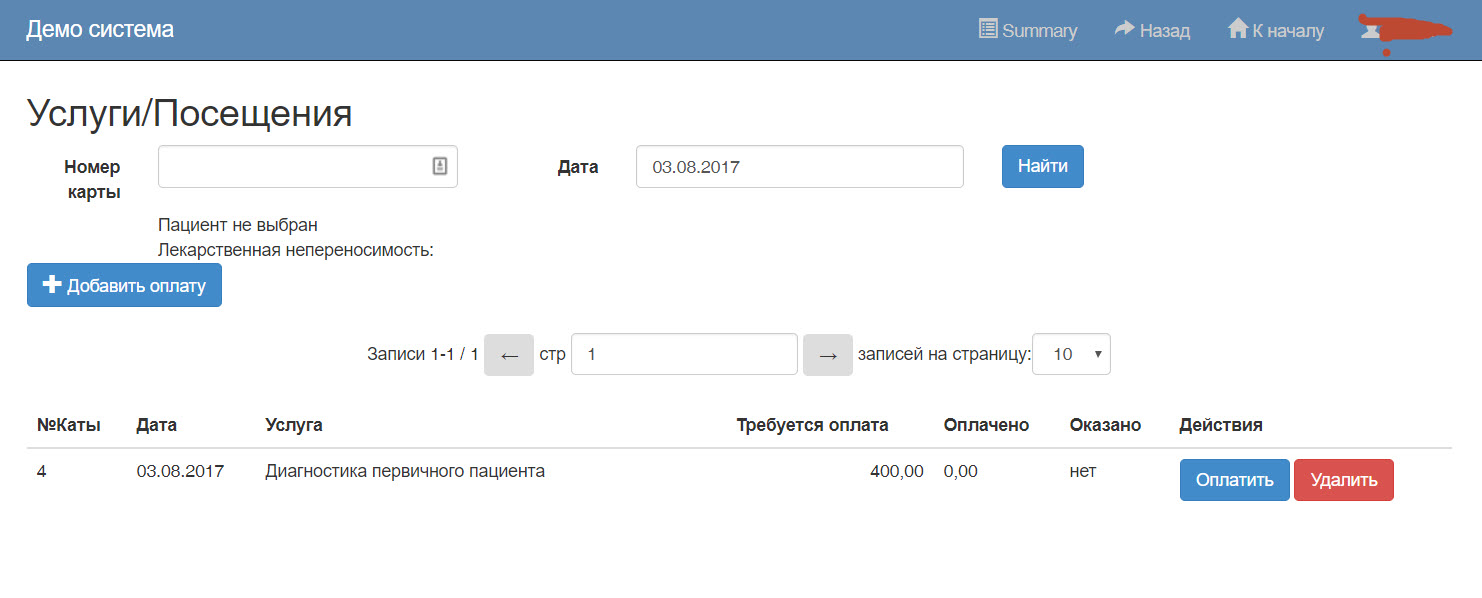
Task: Click the page number input field
Action: click(683, 354)
